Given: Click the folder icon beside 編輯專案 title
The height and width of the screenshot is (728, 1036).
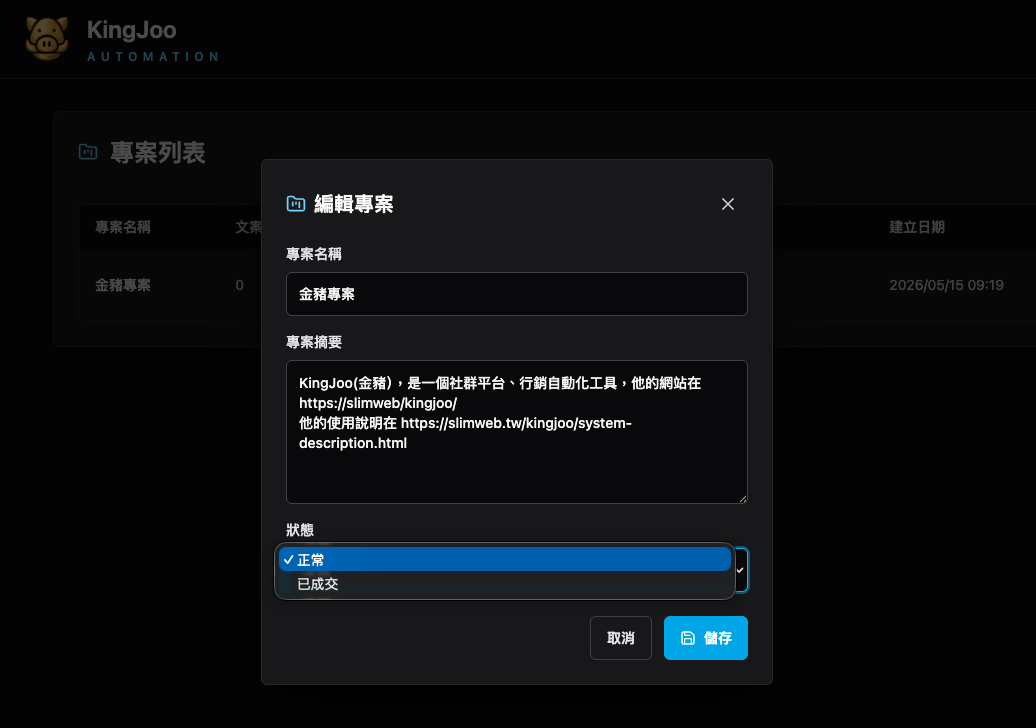Looking at the screenshot, I should pos(295,204).
